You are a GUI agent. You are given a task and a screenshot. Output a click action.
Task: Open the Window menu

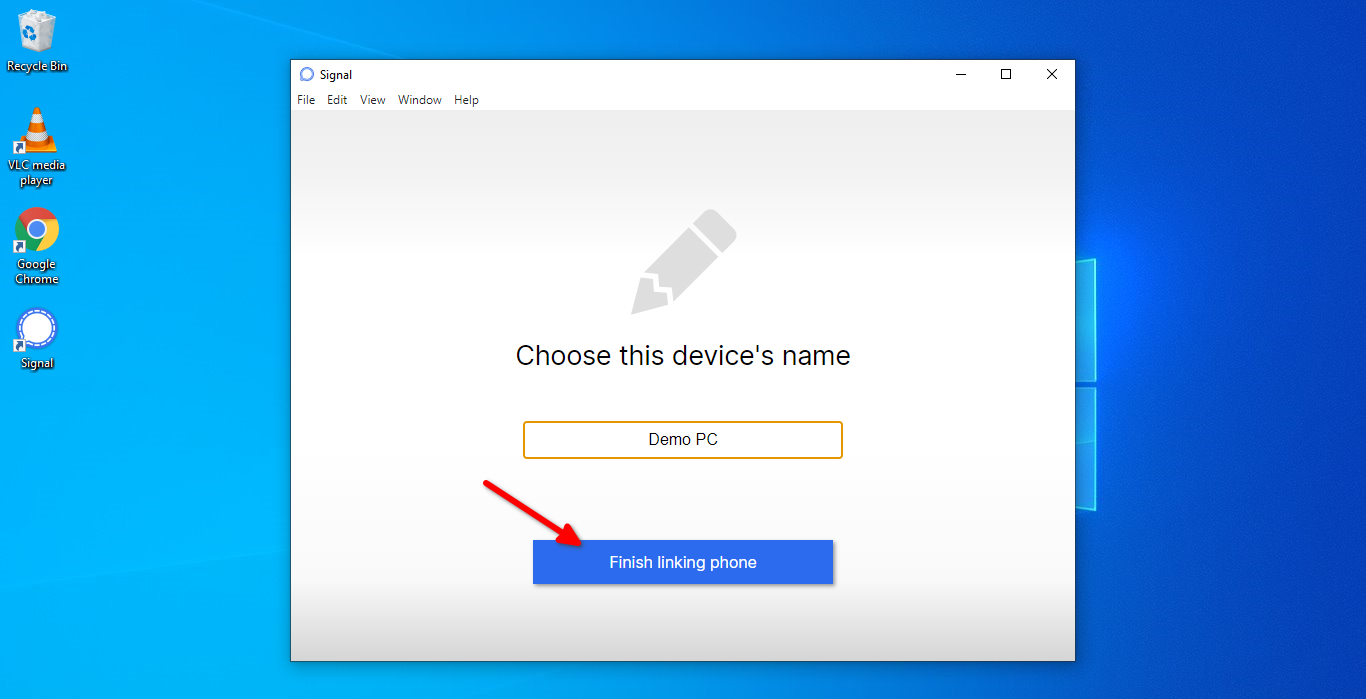(420, 100)
